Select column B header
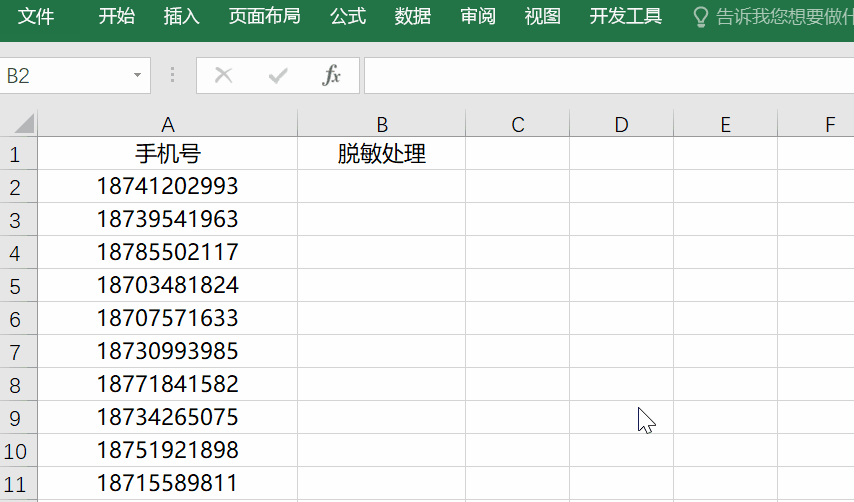Screen dimensions: 854x502 tap(382, 124)
